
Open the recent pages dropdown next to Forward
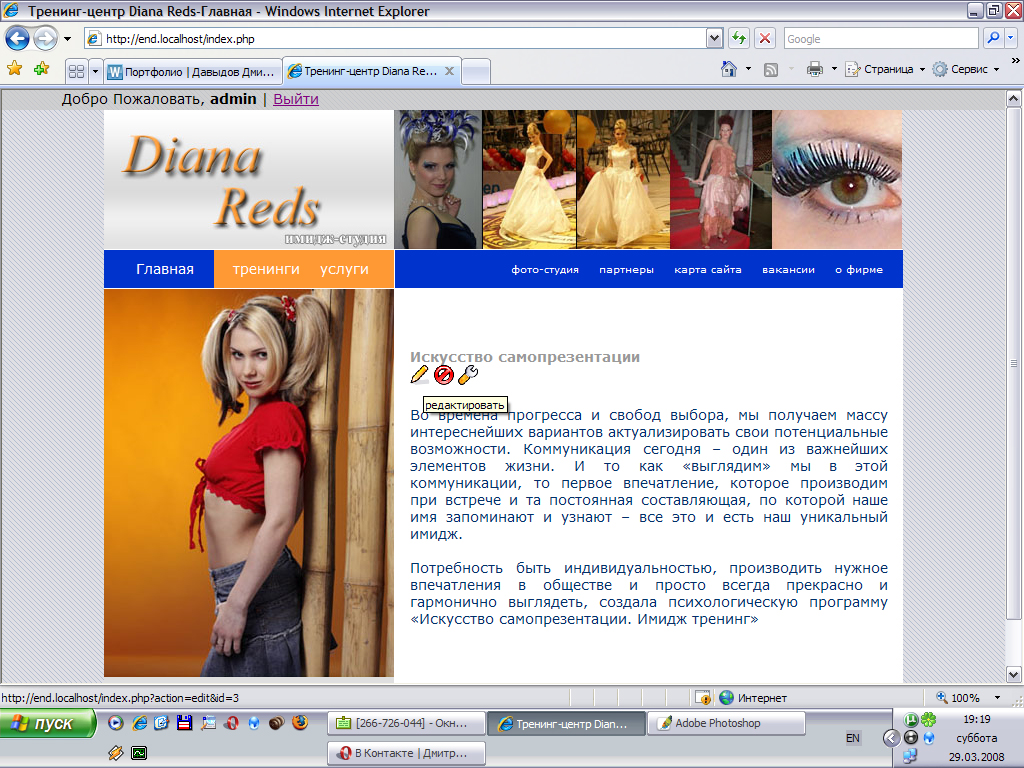pyautogui.click(x=67, y=39)
